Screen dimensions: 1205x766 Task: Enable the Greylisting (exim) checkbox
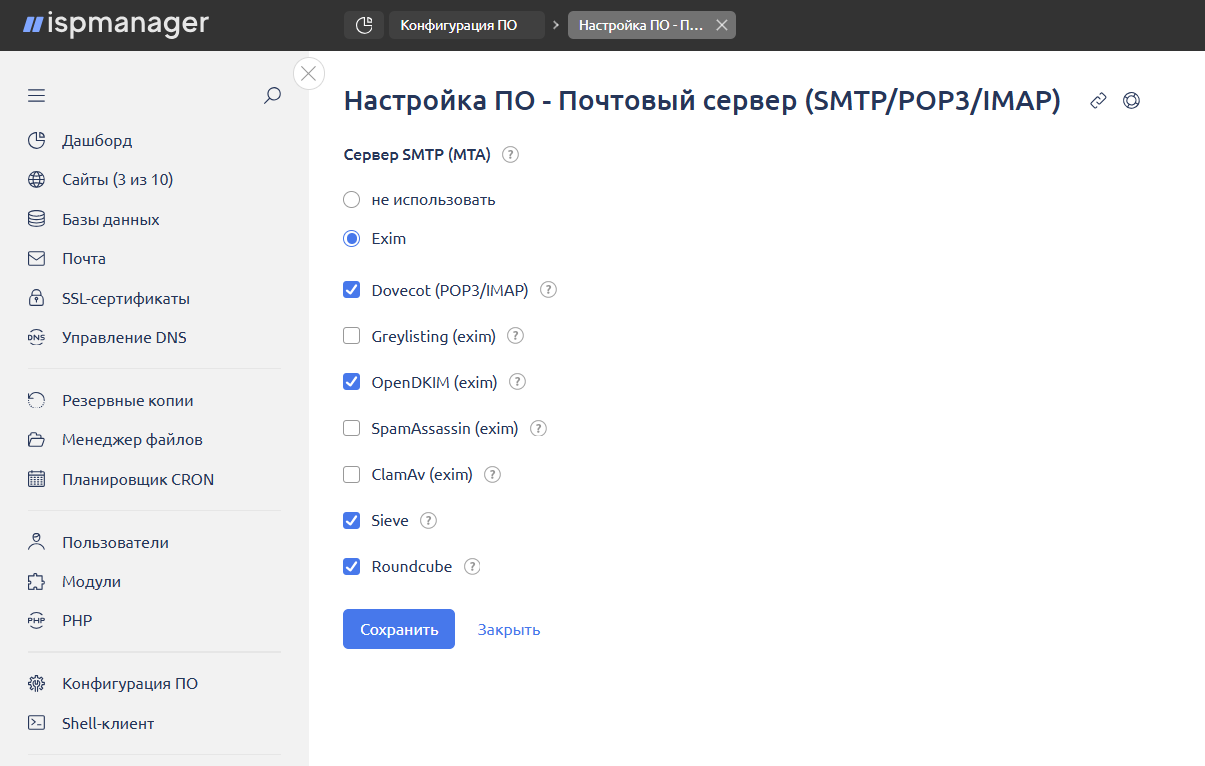point(352,337)
